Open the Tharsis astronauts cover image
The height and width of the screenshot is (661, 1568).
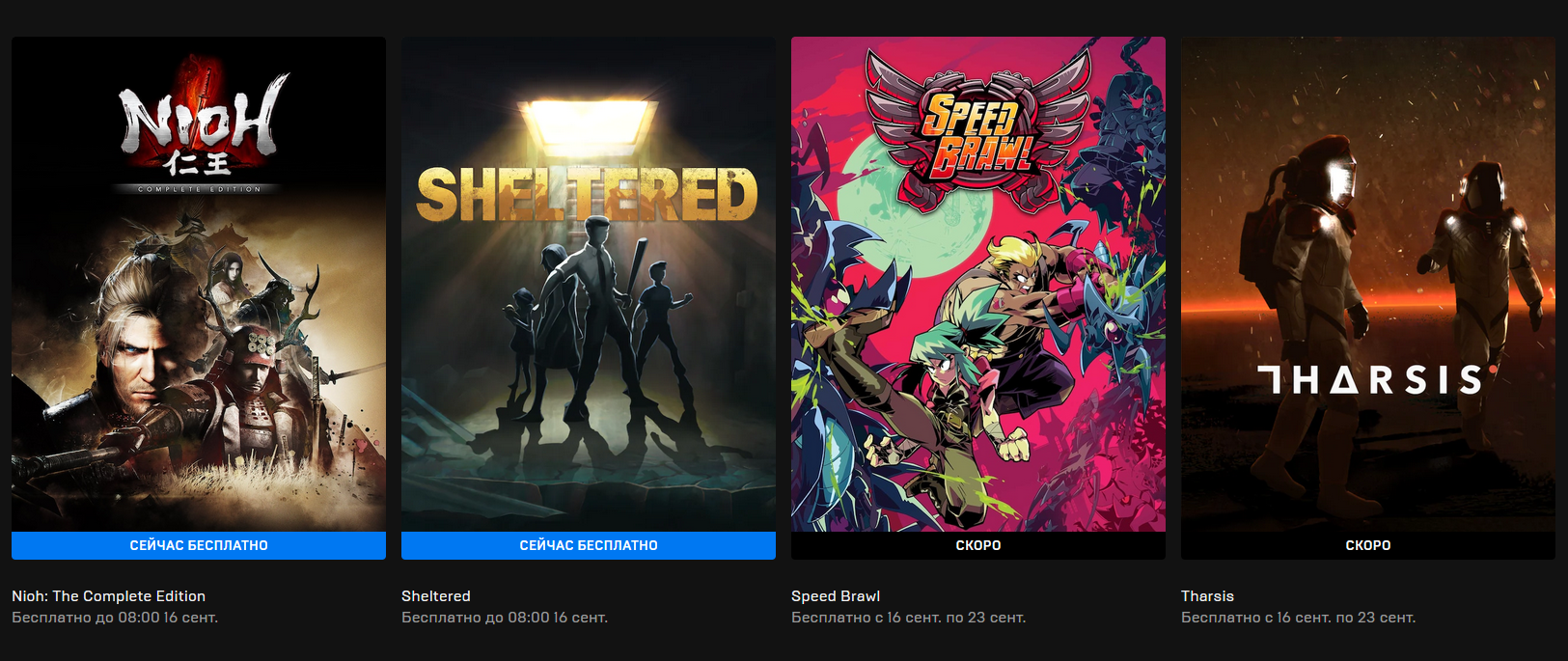click(1368, 284)
